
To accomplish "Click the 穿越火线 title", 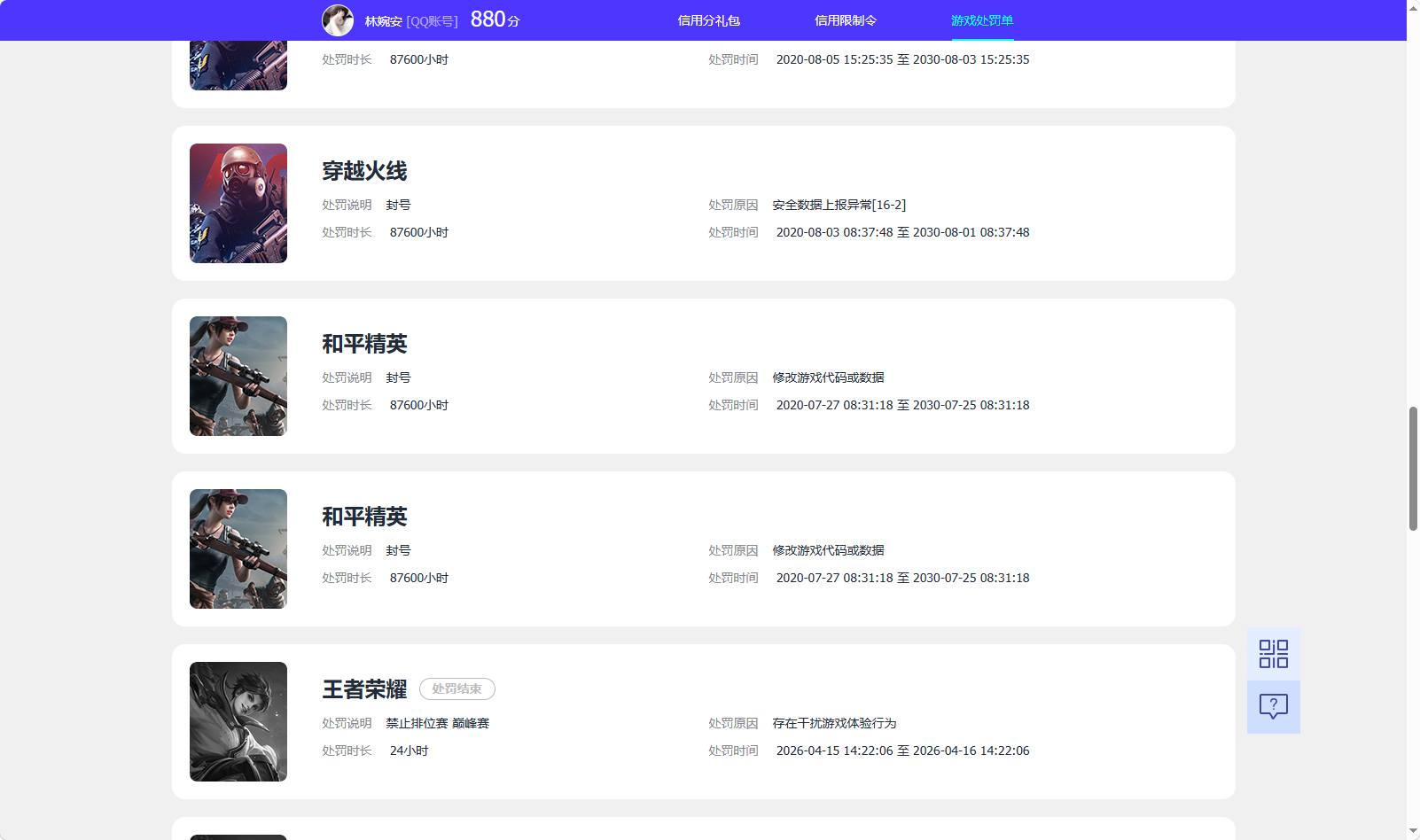I will (x=364, y=171).
